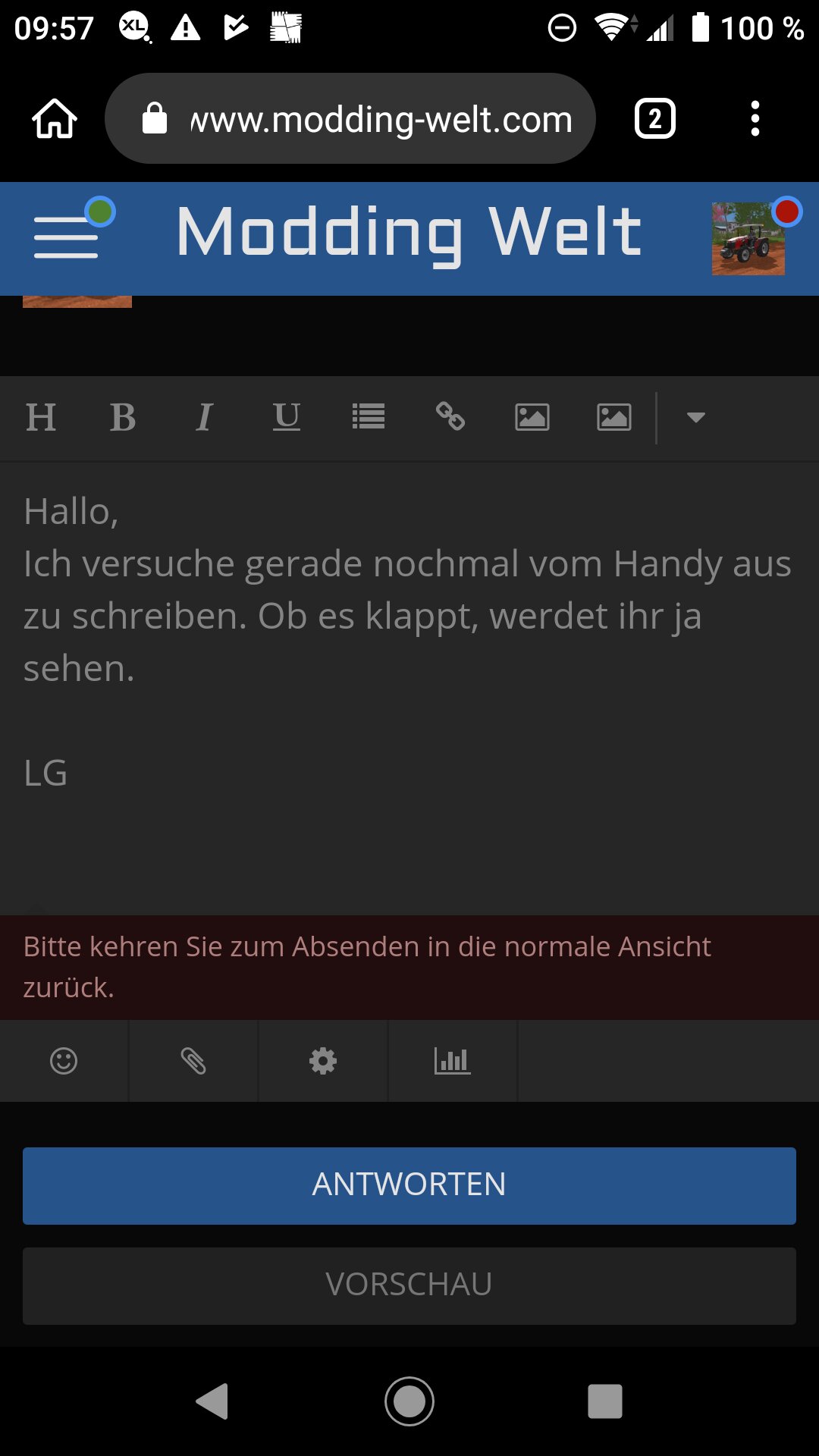Viewport: 819px width, 1456px height.
Task: Click the second image icon in toolbar
Action: pyautogui.click(x=614, y=417)
